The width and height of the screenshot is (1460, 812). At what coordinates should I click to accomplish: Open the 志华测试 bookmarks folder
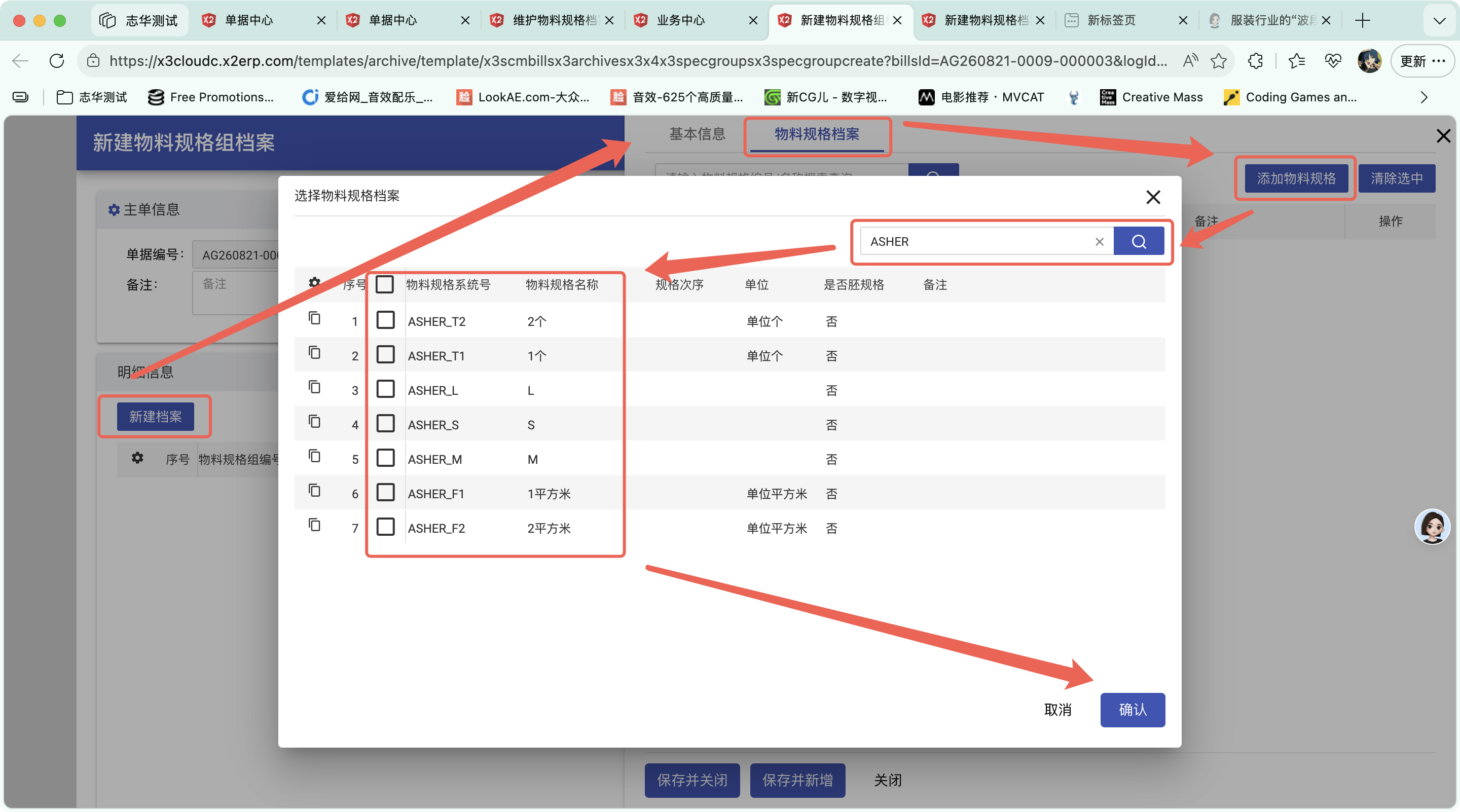point(92,97)
